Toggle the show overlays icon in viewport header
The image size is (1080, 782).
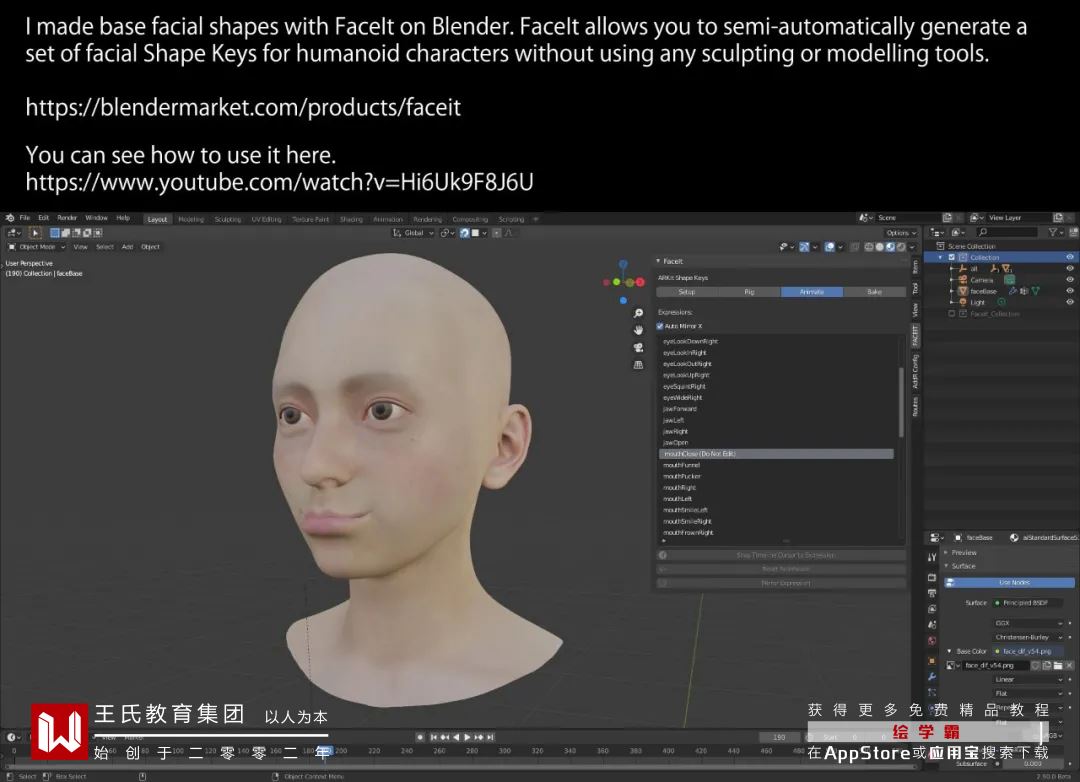tap(829, 247)
